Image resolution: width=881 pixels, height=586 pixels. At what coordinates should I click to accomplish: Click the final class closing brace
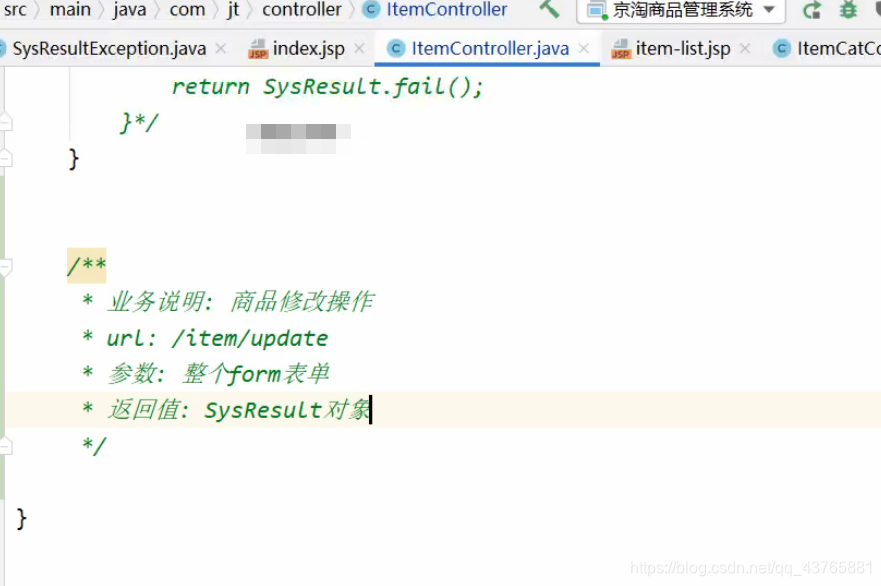tap(21, 518)
